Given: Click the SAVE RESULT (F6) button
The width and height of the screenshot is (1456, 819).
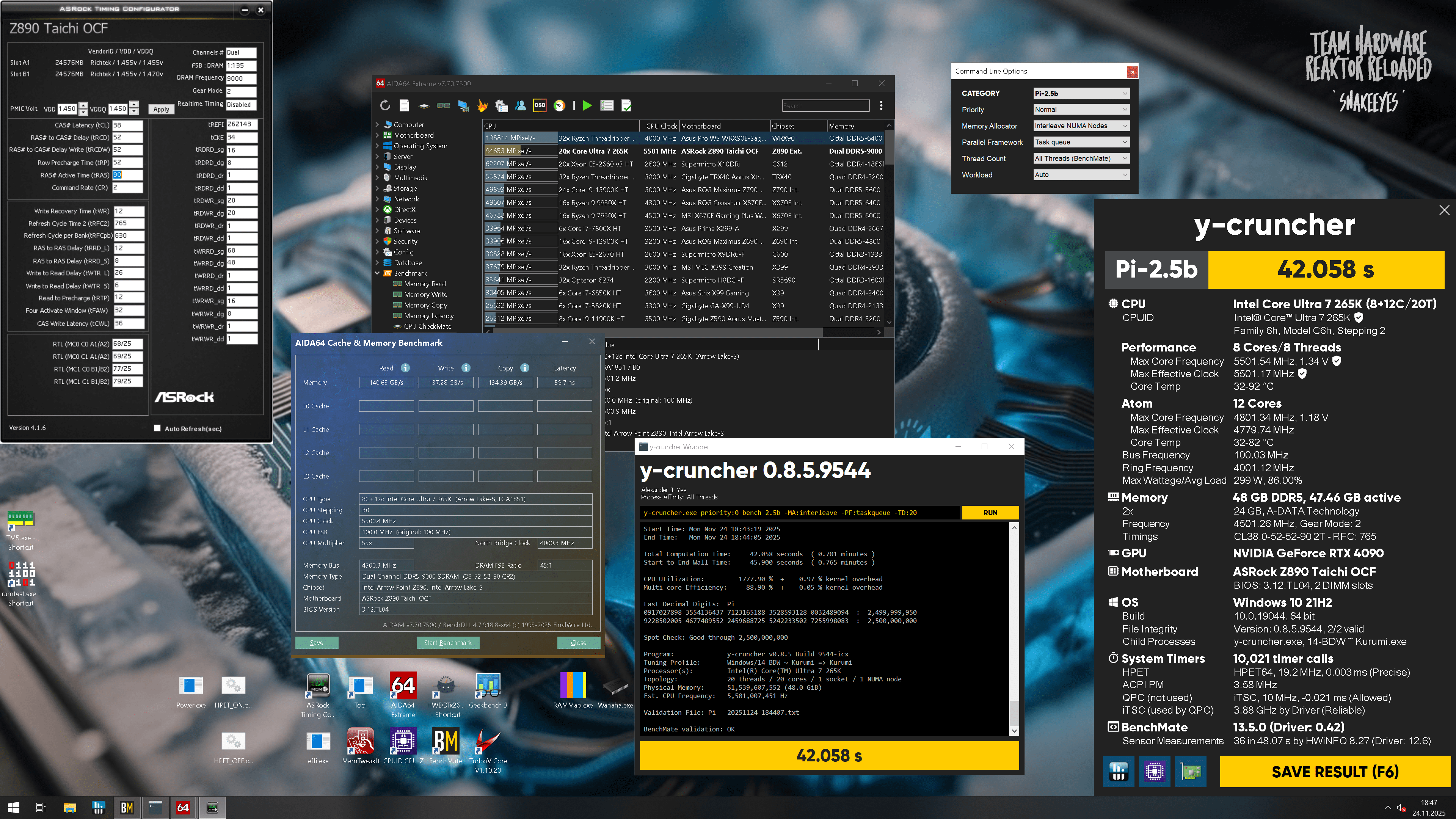Looking at the screenshot, I should [1335, 771].
